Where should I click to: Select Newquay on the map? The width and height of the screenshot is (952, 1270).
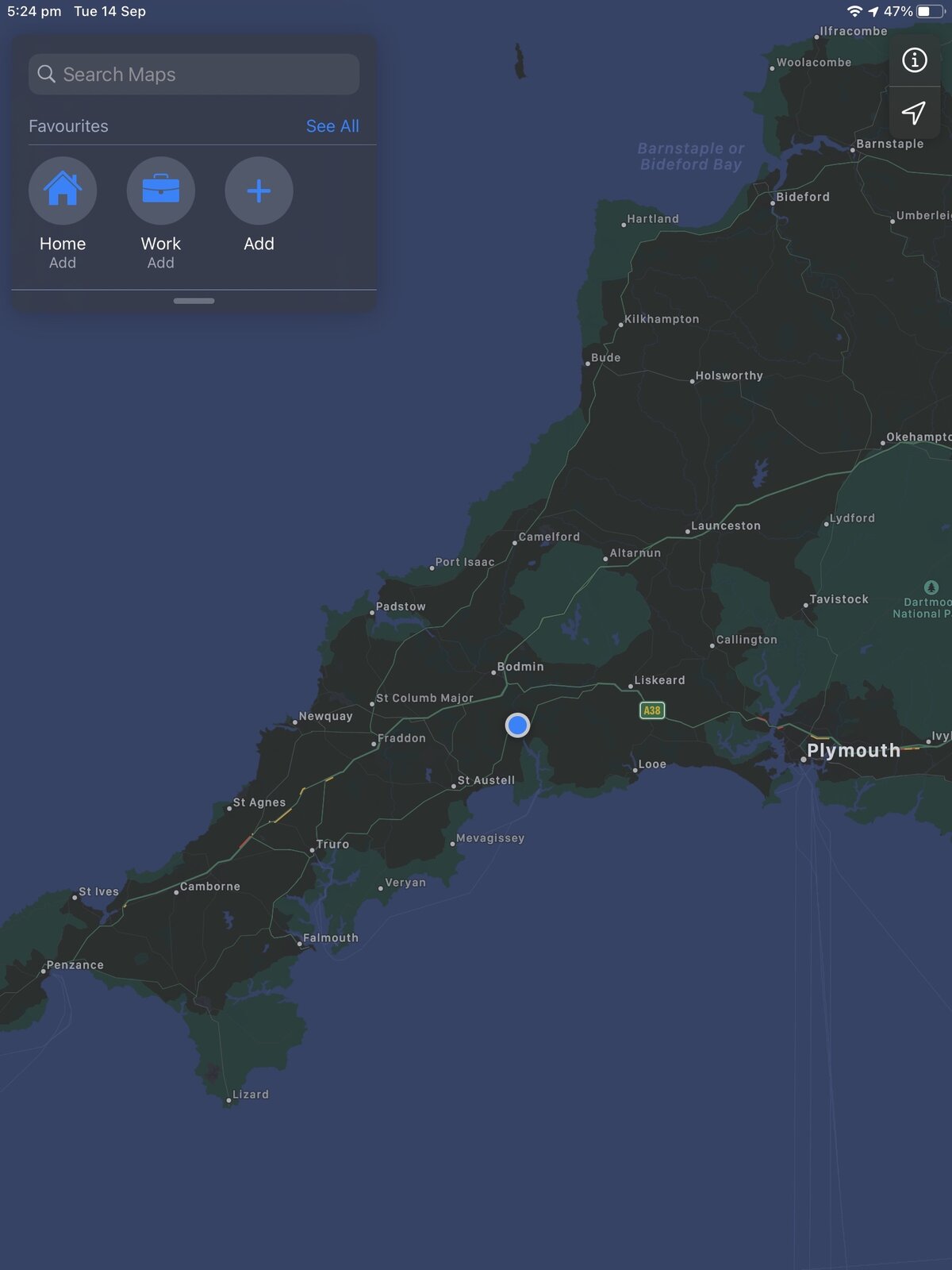coord(324,716)
